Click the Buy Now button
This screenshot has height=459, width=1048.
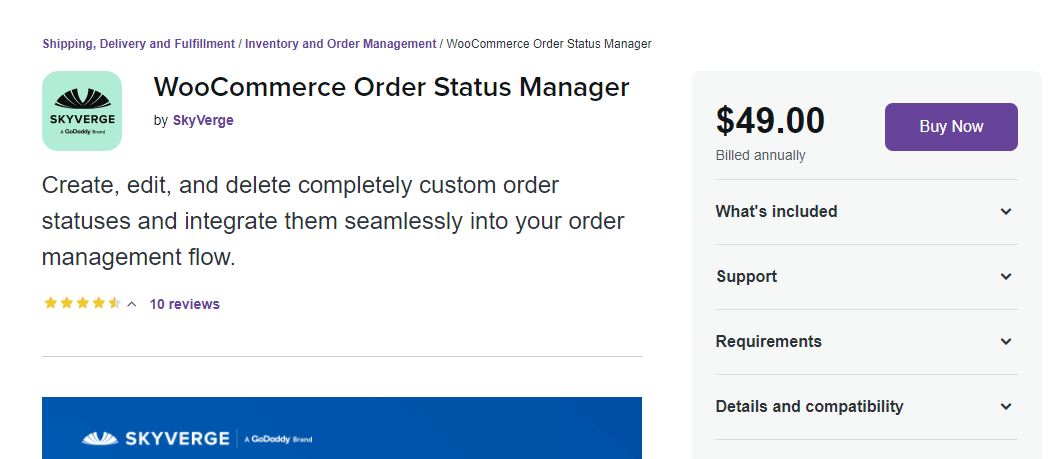tap(951, 127)
